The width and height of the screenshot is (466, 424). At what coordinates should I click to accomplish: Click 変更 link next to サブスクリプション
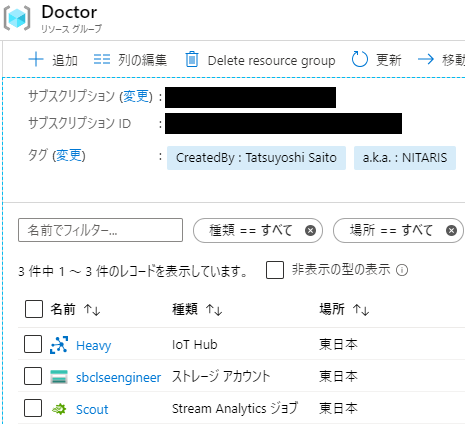coord(136,96)
